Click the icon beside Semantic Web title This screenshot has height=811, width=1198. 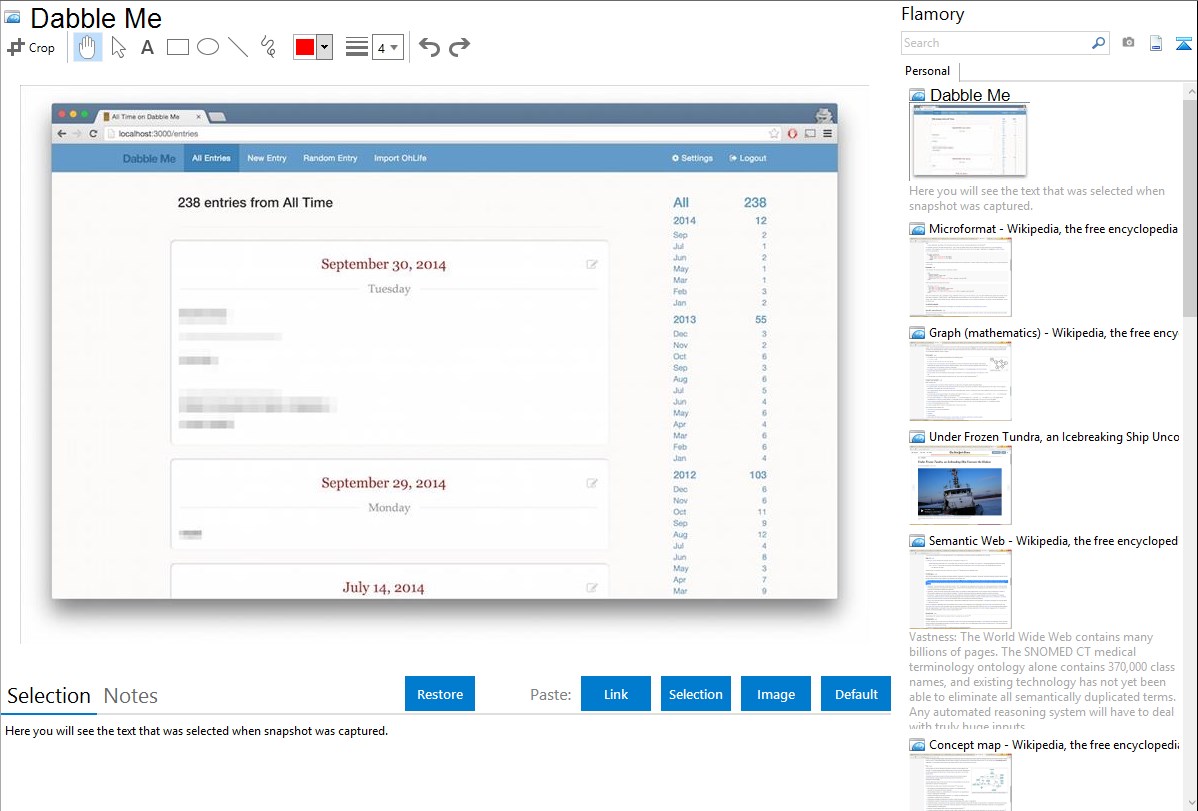click(918, 540)
